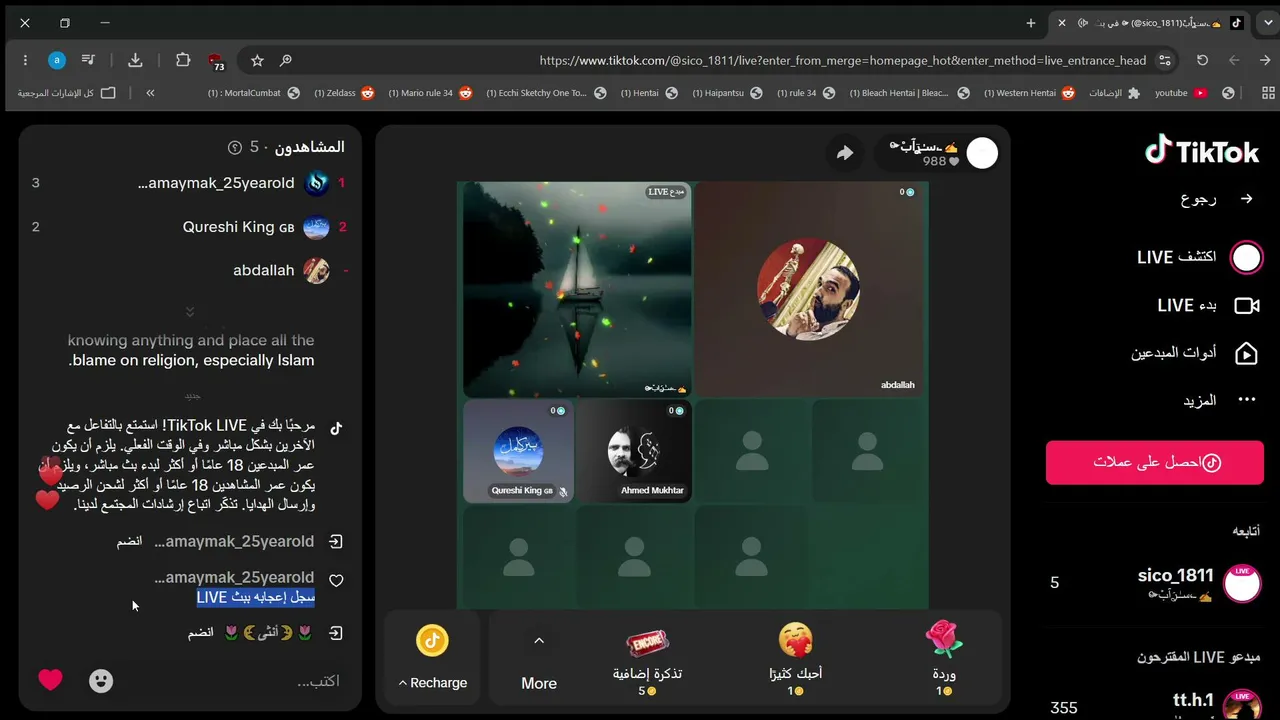The height and width of the screenshot is (720, 1280).
Task: Open the streamer profile avatar in the header
Action: point(982,153)
